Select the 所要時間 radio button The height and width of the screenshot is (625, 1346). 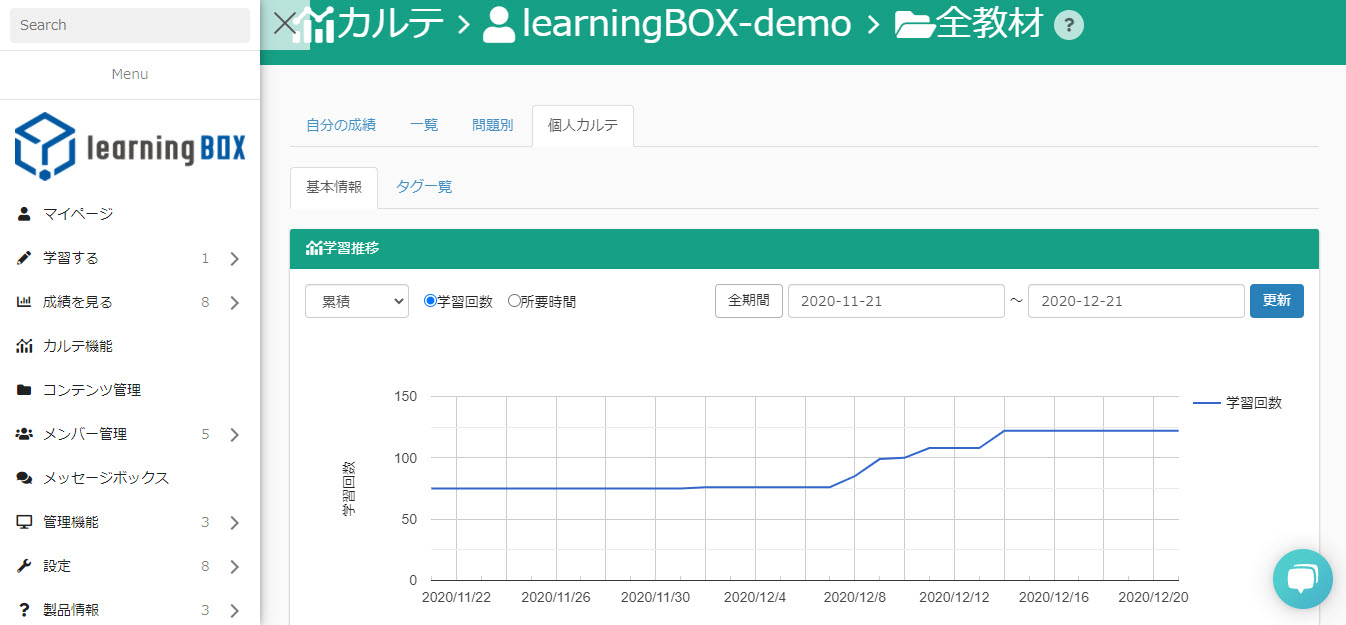pos(514,301)
